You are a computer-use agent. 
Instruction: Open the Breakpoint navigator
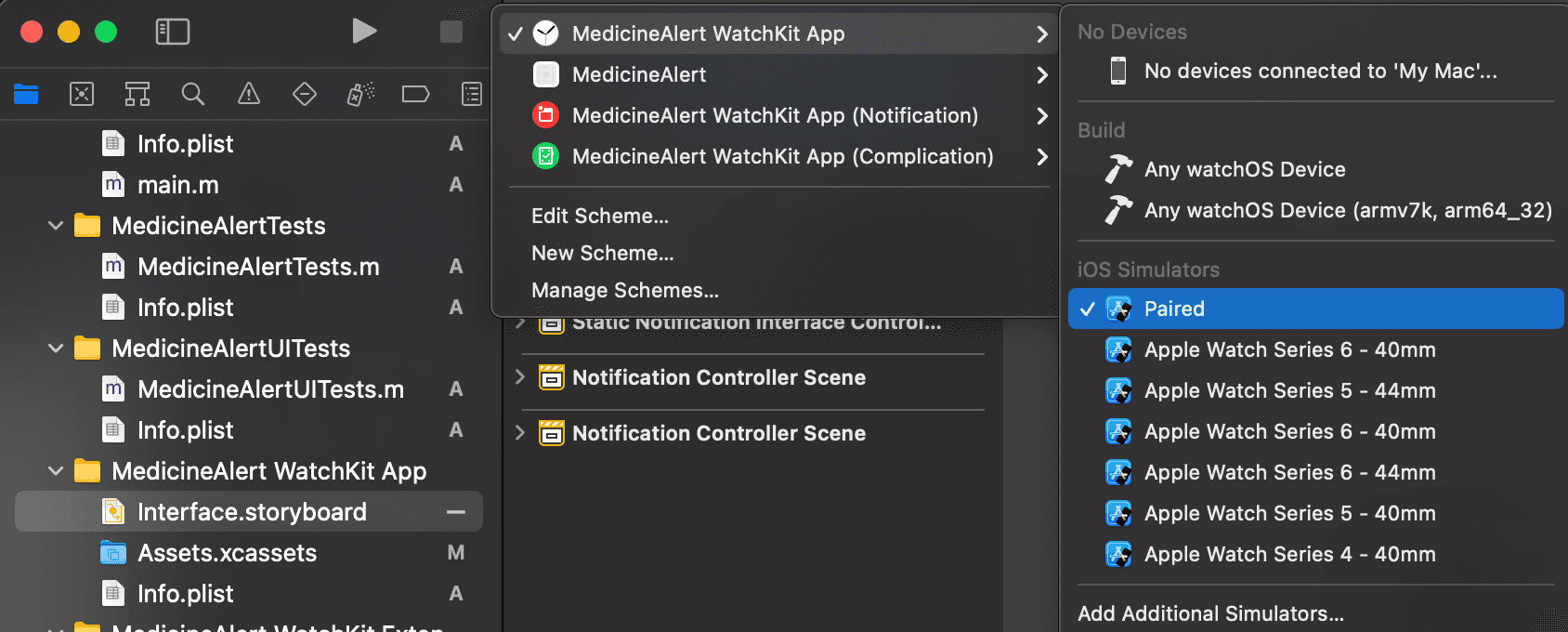tap(415, 94)
